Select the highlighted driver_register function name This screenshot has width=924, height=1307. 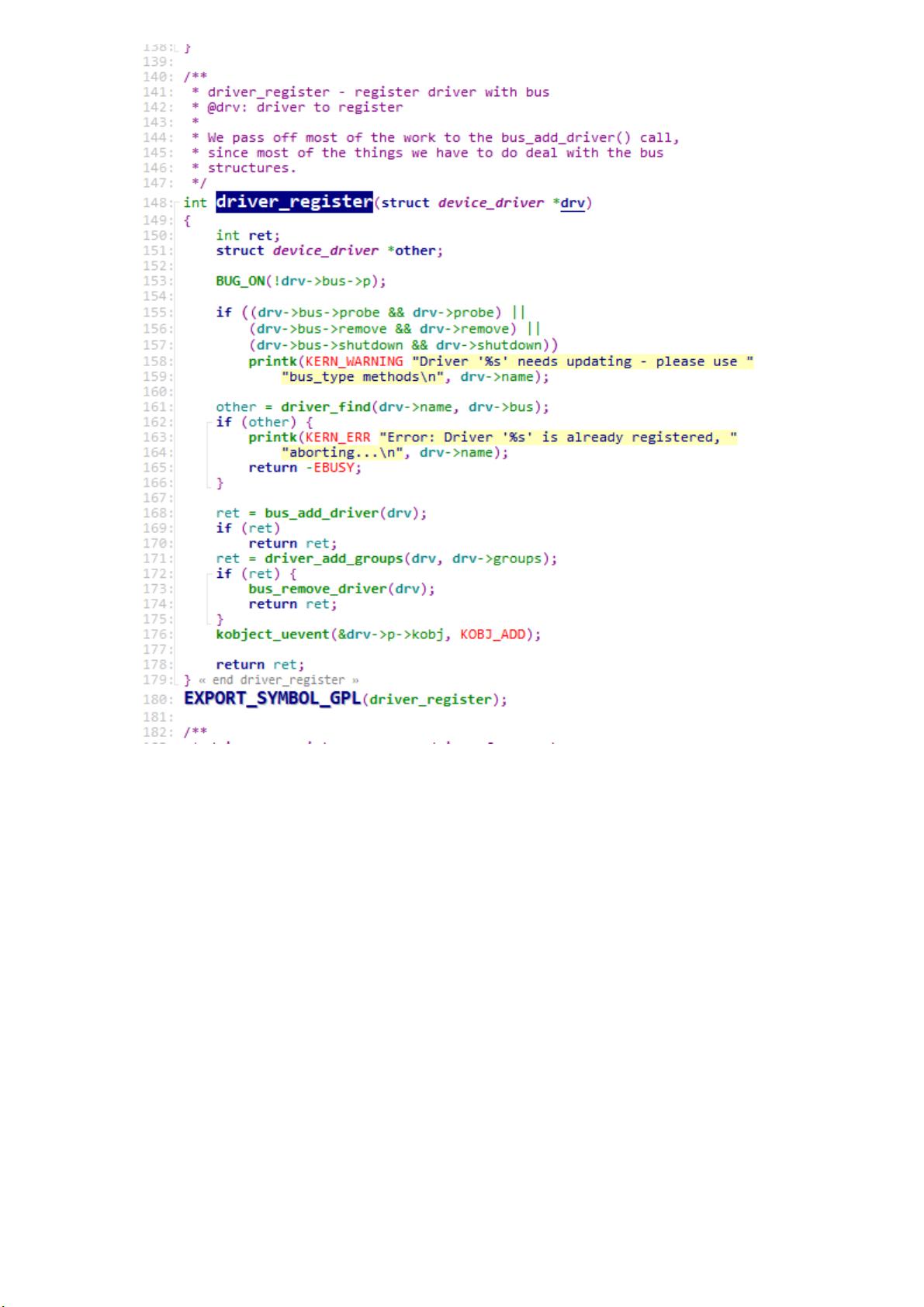(294, 202)
